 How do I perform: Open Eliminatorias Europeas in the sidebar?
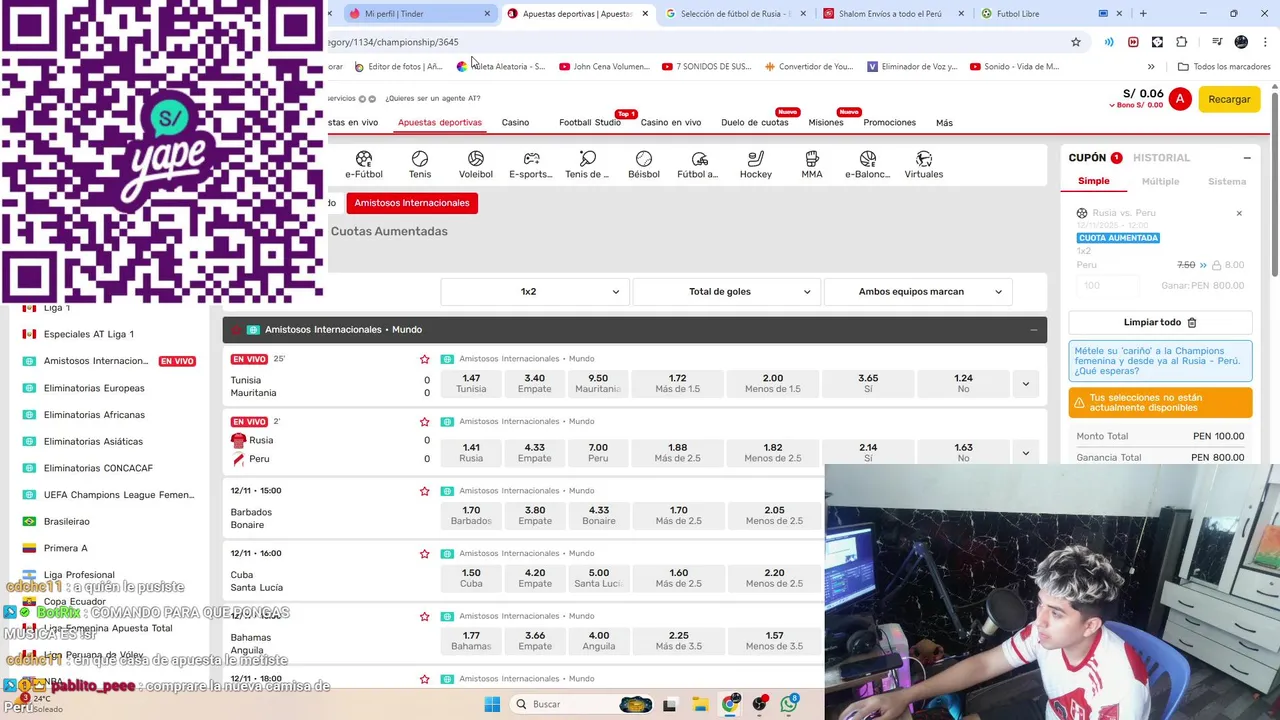(94, 388)
